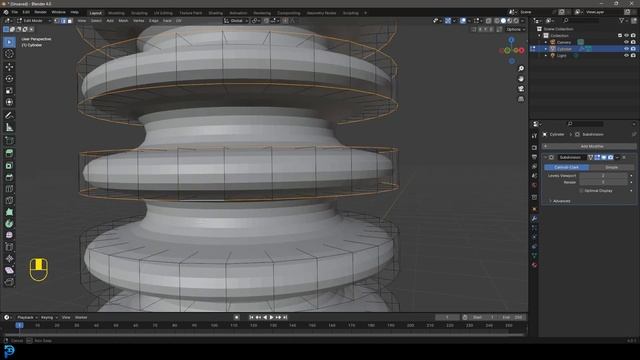The image size is (640, 360).
Task: Open the viewport Options dropdown
Action: pyautogui.click(x=516, y=29)
